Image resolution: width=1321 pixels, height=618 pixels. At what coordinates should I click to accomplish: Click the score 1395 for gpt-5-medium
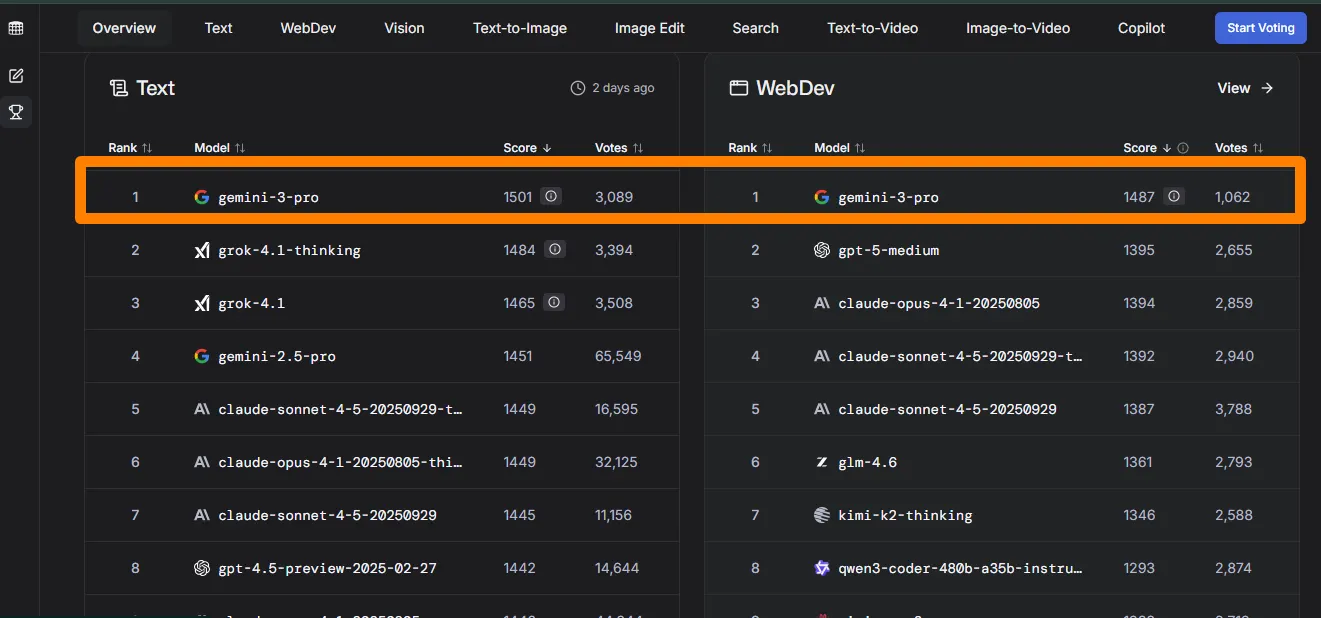pos(1139,250)
